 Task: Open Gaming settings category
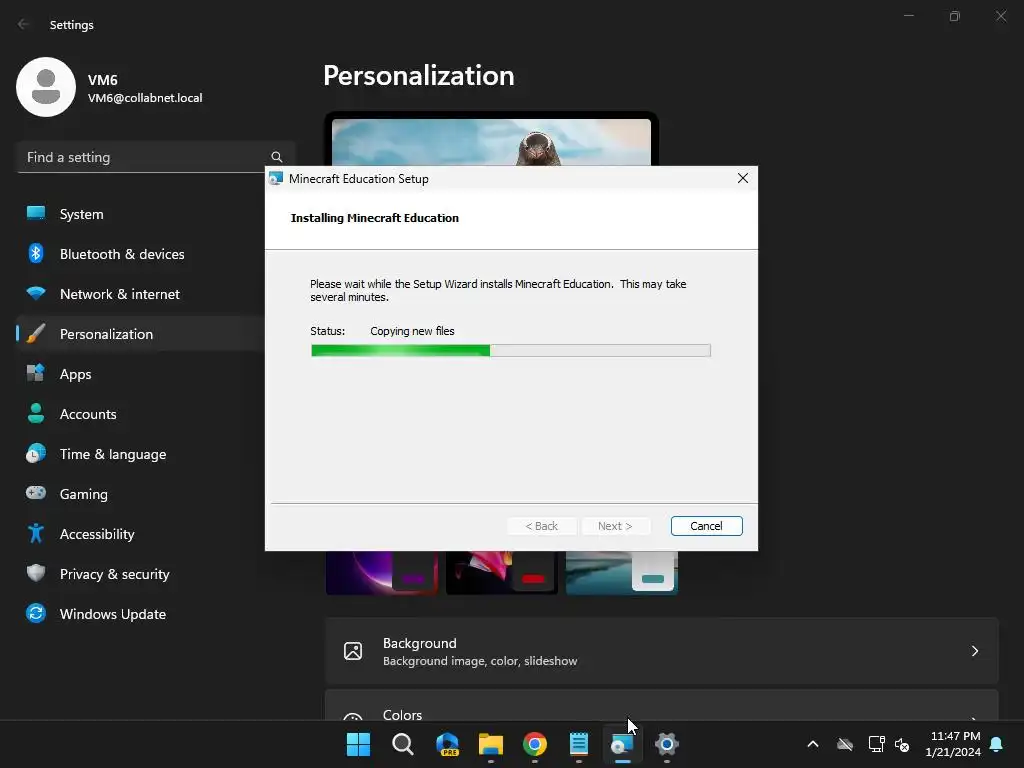tap(140, 494)
